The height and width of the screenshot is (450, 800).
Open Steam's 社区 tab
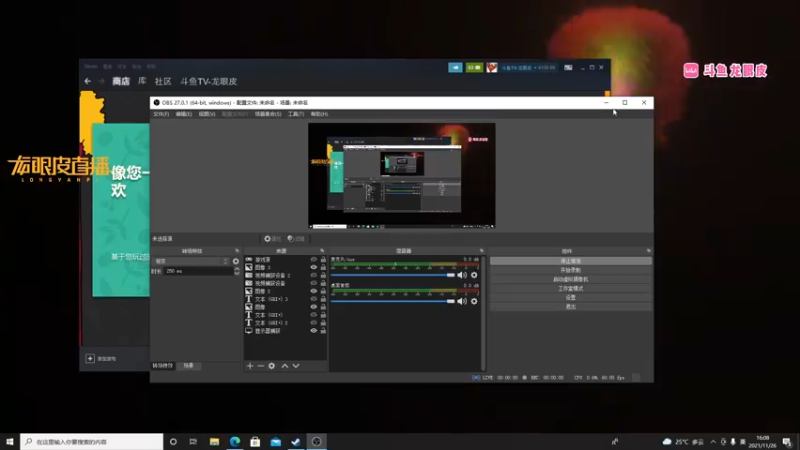click(163, 81)
